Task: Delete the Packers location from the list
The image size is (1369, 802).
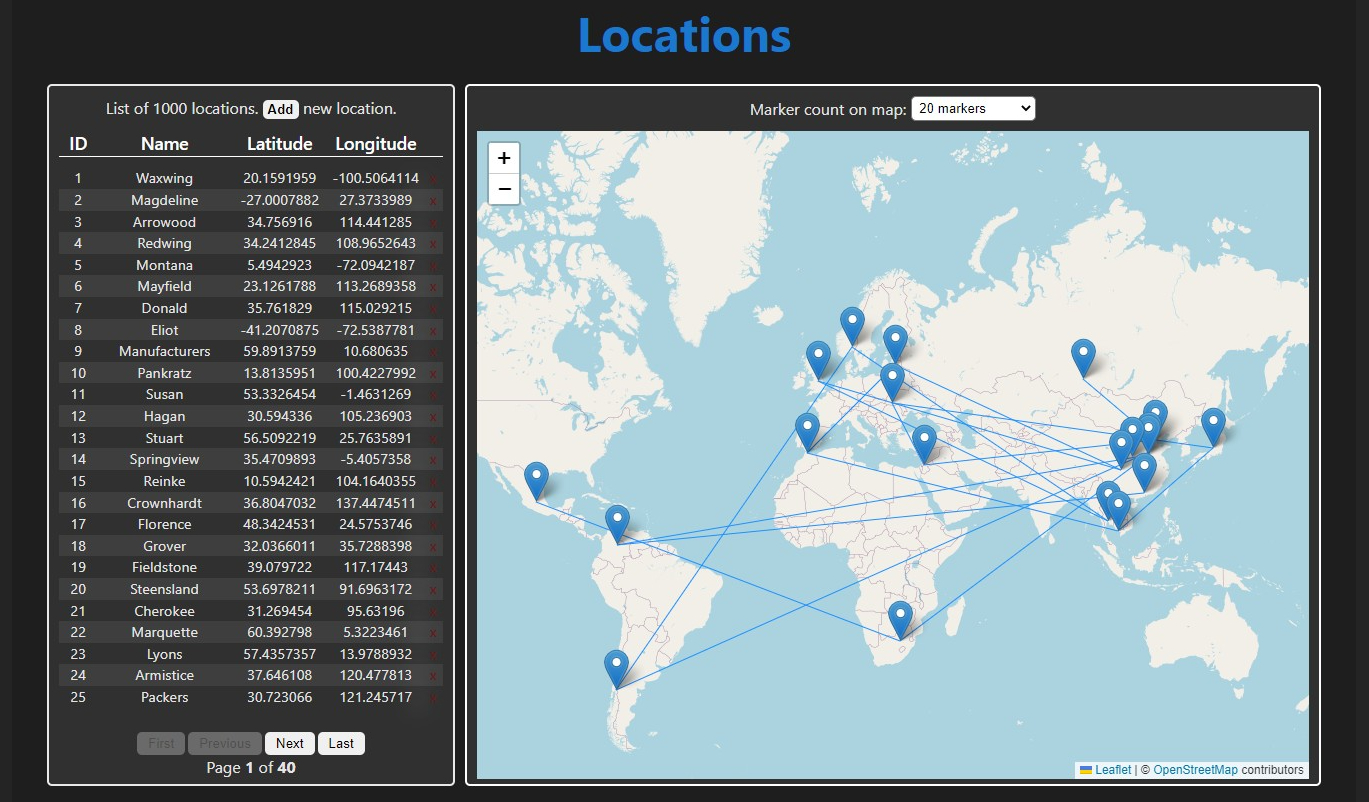Action: click(x=432, y=697)
